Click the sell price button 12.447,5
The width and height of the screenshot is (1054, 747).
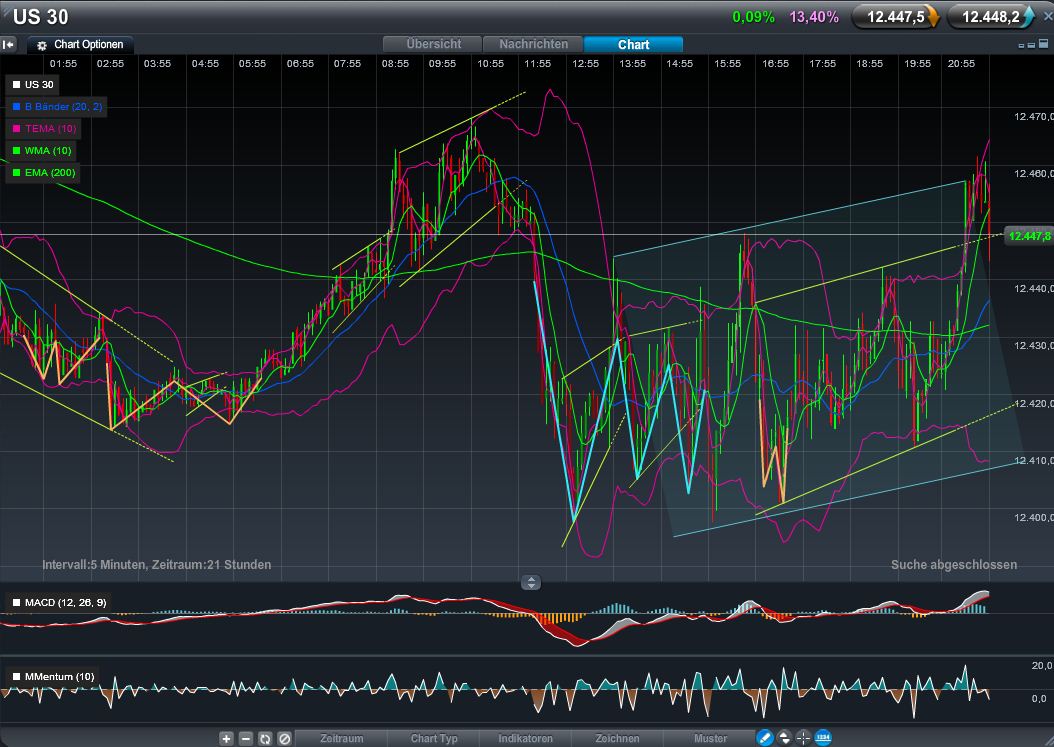point(894,16)
